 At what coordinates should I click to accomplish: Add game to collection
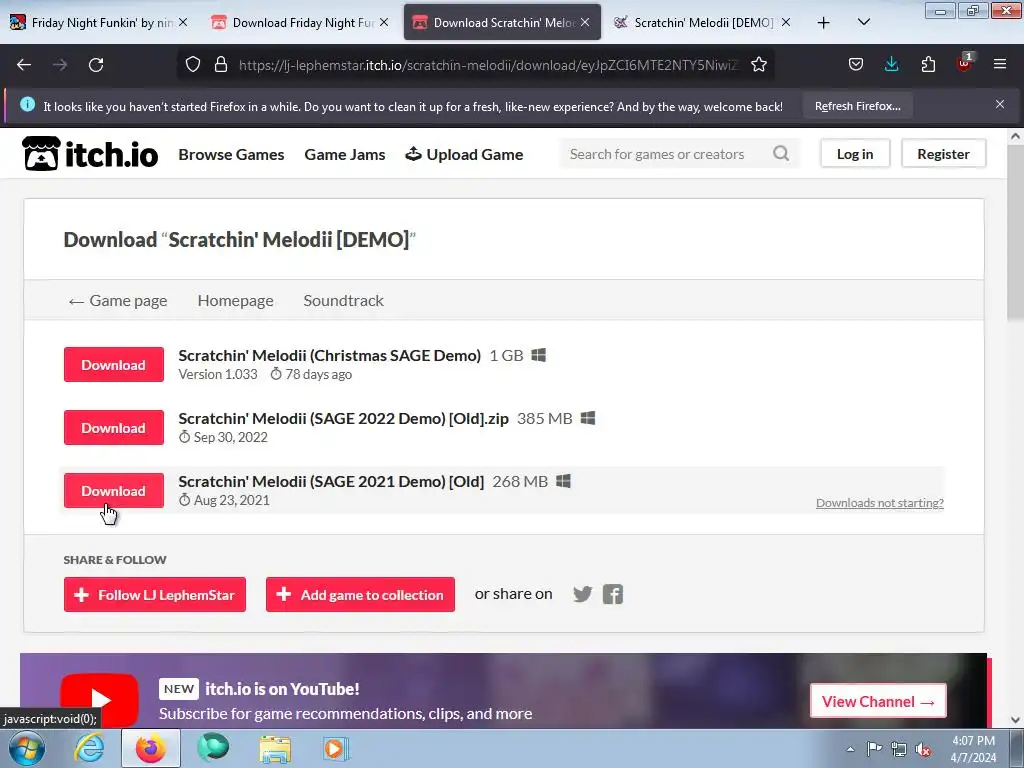360,595
